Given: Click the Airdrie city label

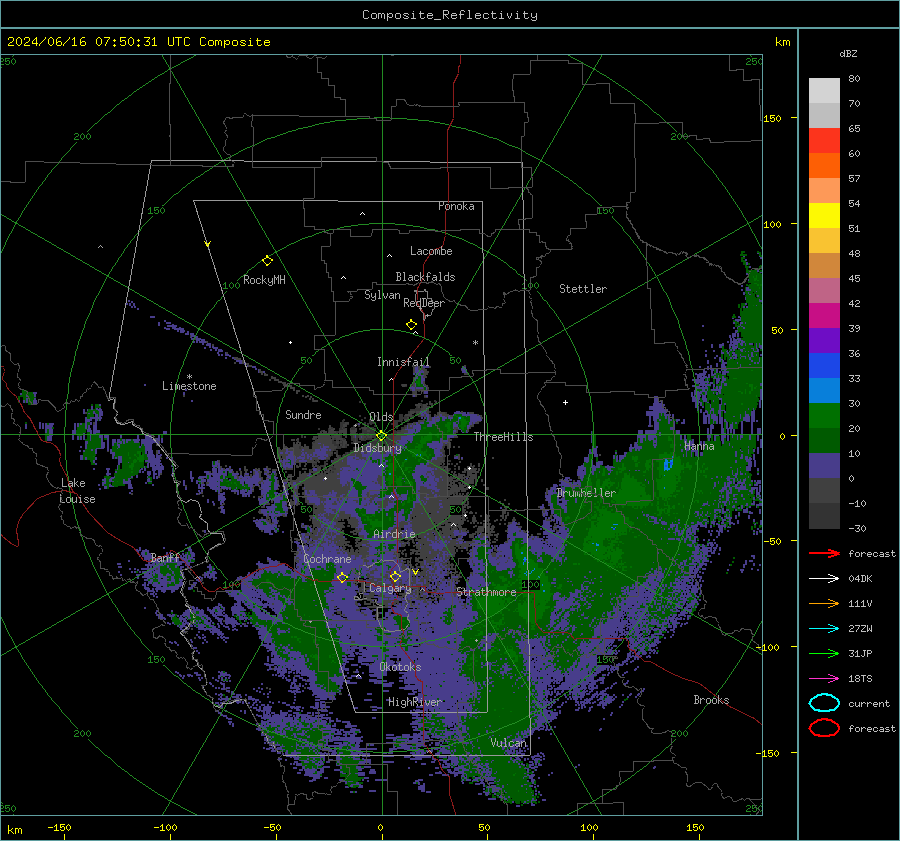Looking at the screenshot, I should point(394,534).
